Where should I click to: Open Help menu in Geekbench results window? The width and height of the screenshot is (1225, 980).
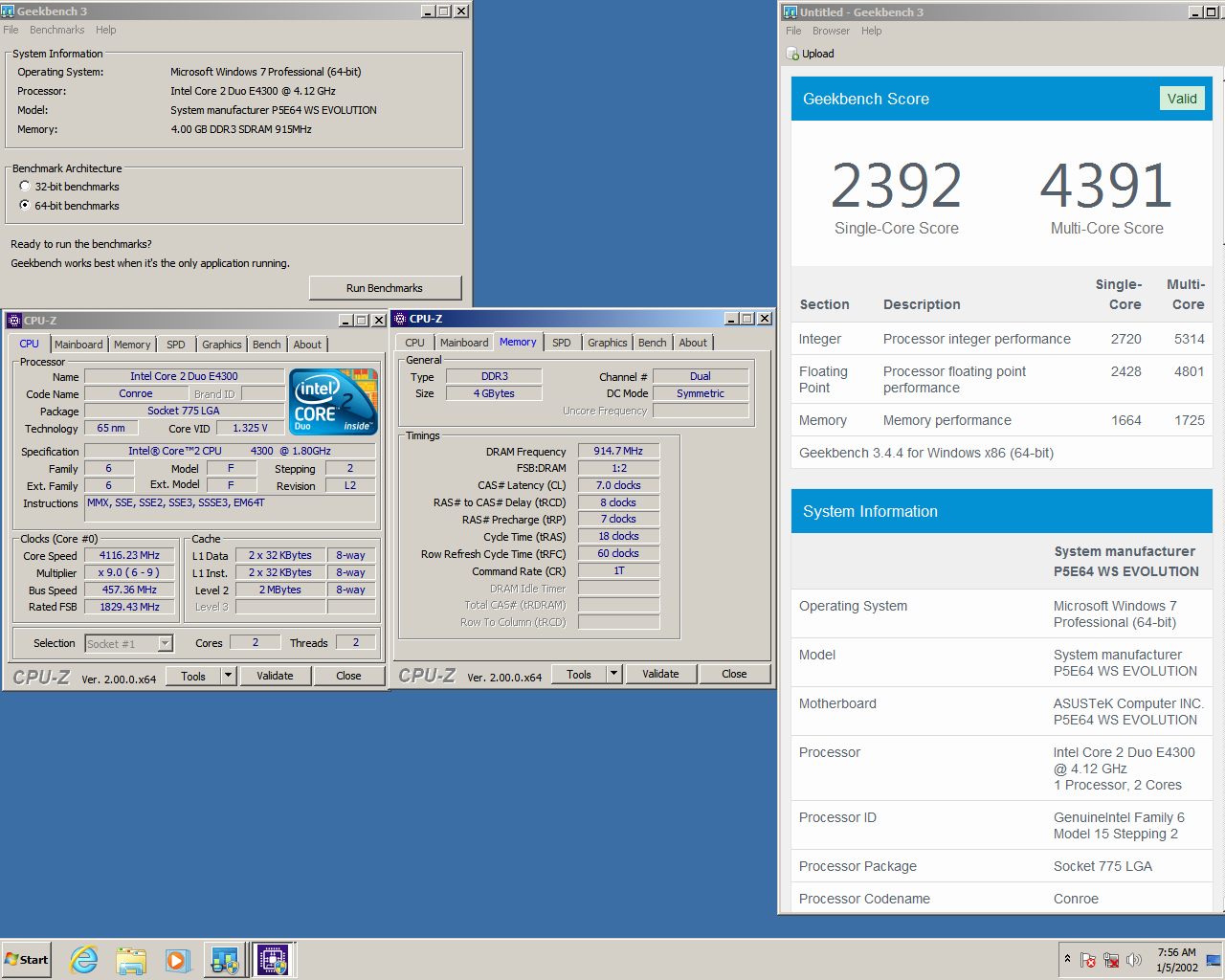click(x=871, y=31)
